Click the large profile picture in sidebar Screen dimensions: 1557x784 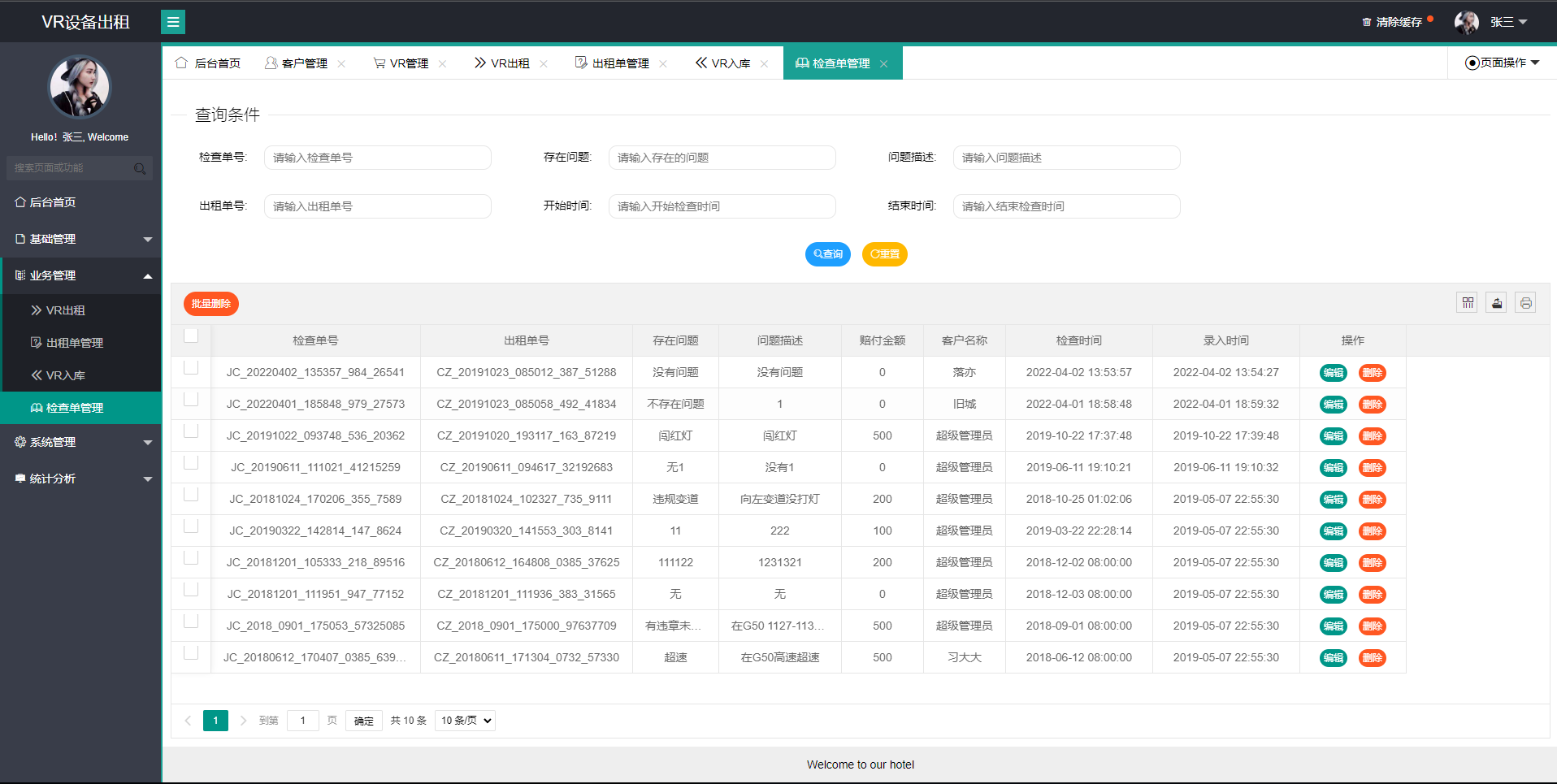[x=80, y=87]
